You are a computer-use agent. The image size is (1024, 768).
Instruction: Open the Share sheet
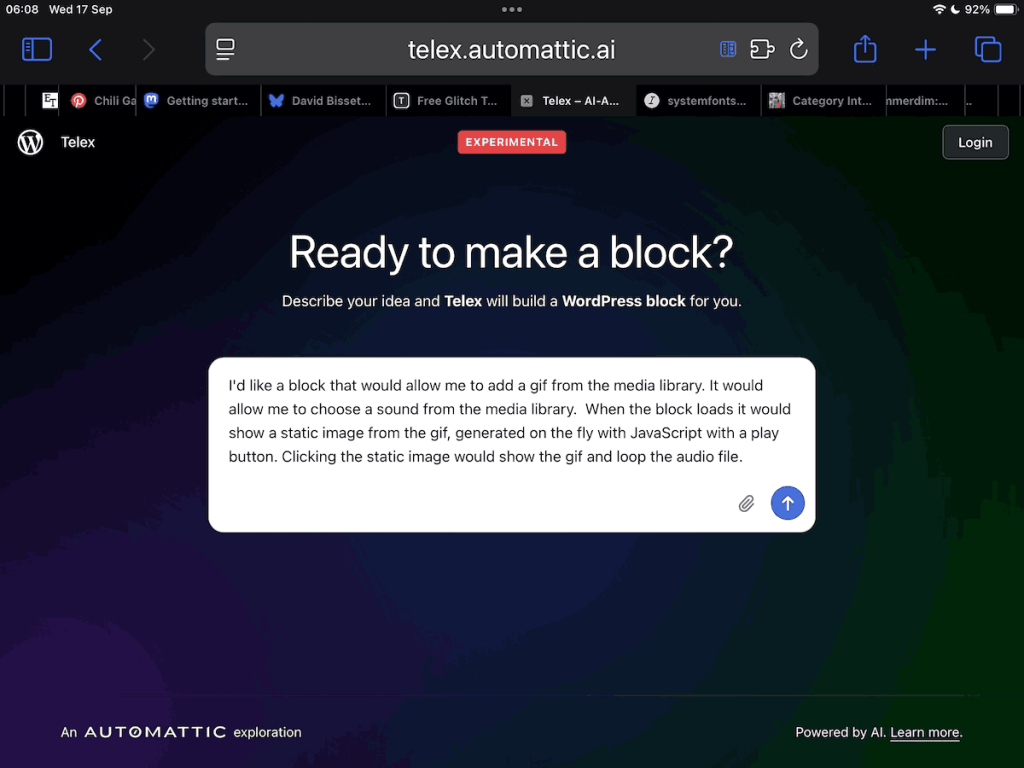coord(865,49)
